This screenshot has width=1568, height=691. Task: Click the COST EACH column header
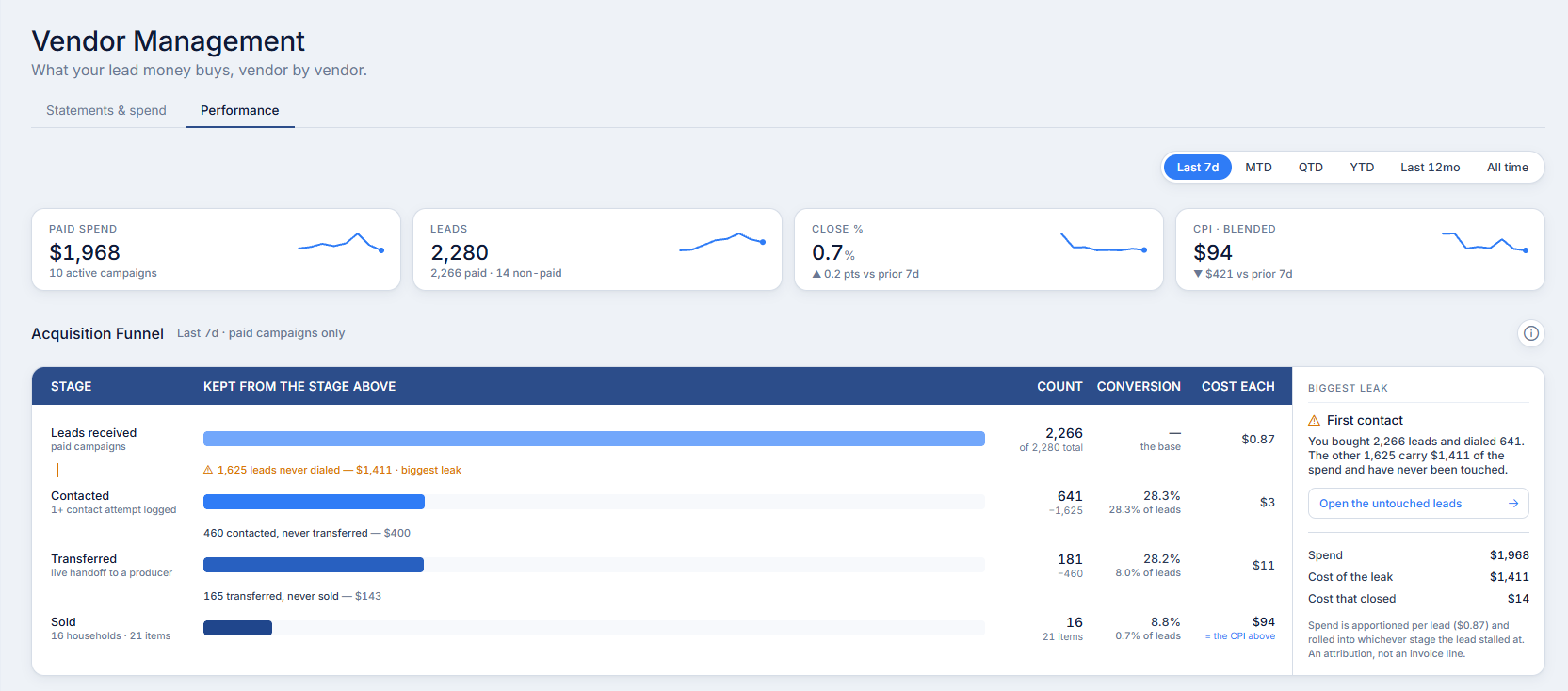tap(1238, 386)
